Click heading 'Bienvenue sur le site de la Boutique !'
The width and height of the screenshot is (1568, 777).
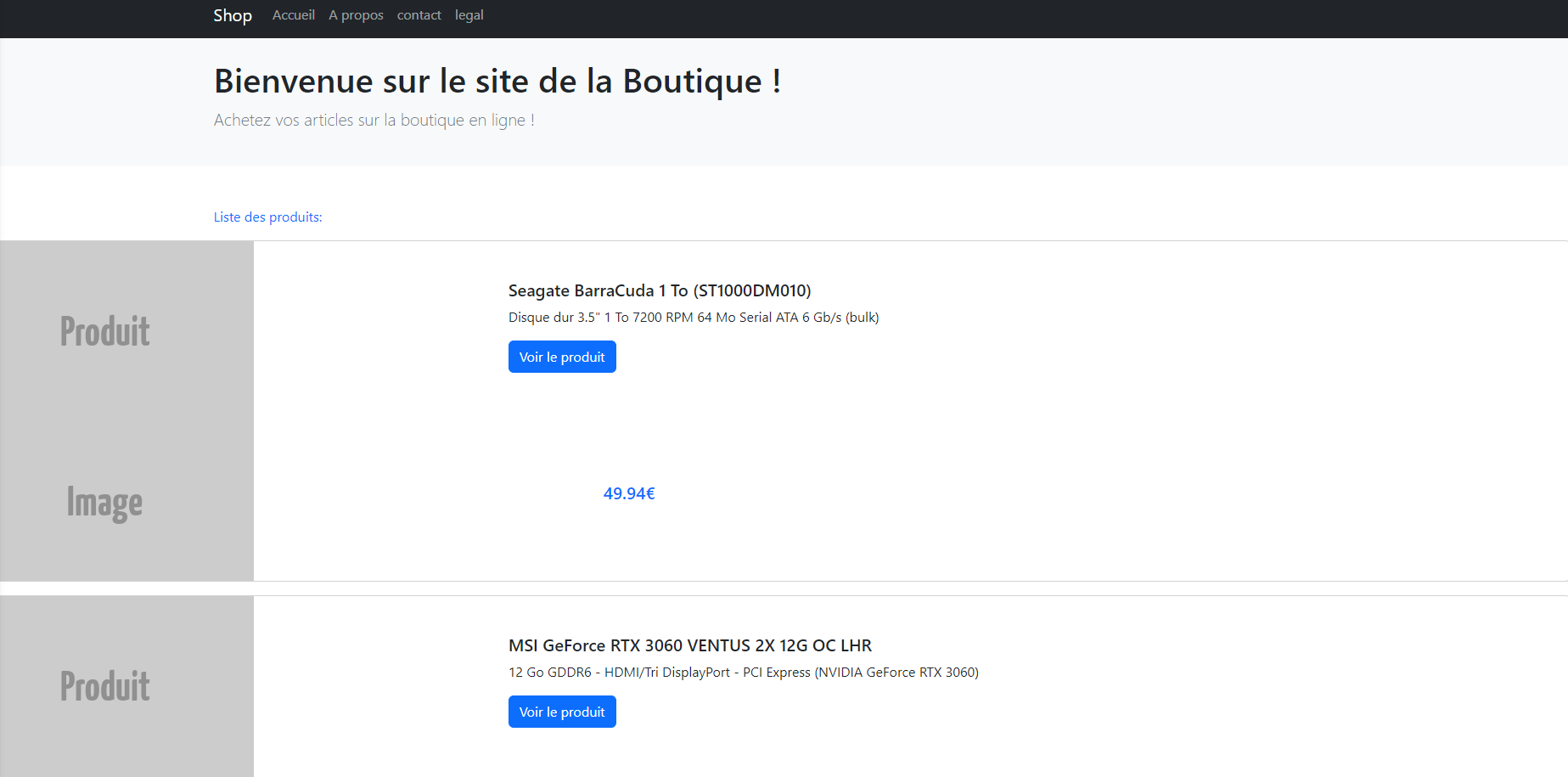(x=497, y=82)
